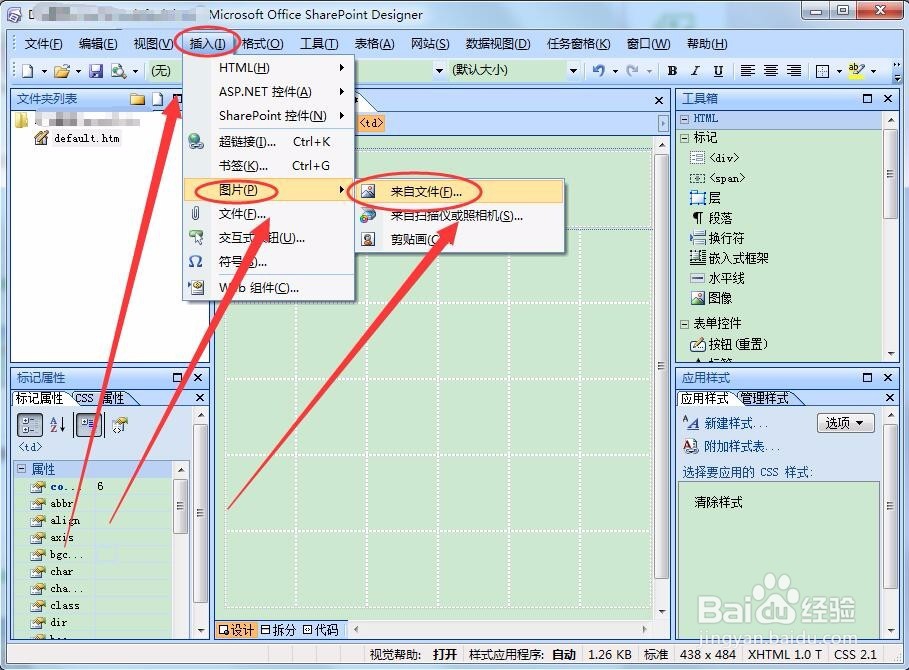Image resolution: width=909 pixels, height=670 pixels.
Task: Click the Highlight color icon
Action: 856,71
